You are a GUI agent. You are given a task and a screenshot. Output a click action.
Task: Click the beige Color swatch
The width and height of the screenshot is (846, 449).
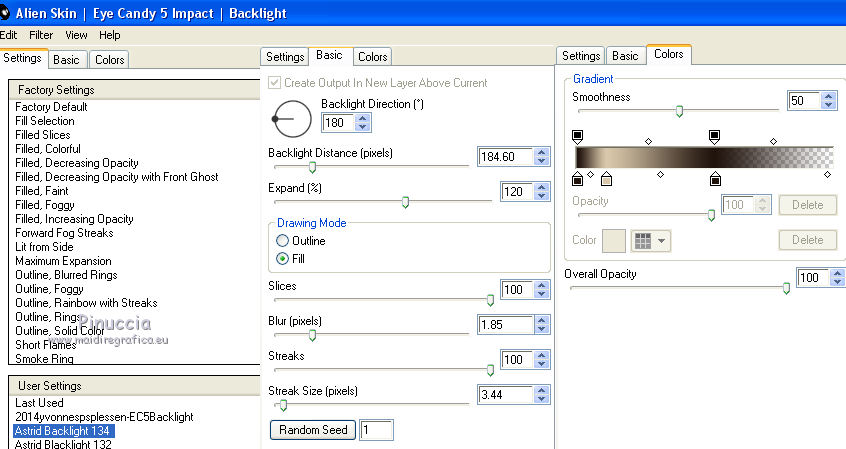click(614, 241)
